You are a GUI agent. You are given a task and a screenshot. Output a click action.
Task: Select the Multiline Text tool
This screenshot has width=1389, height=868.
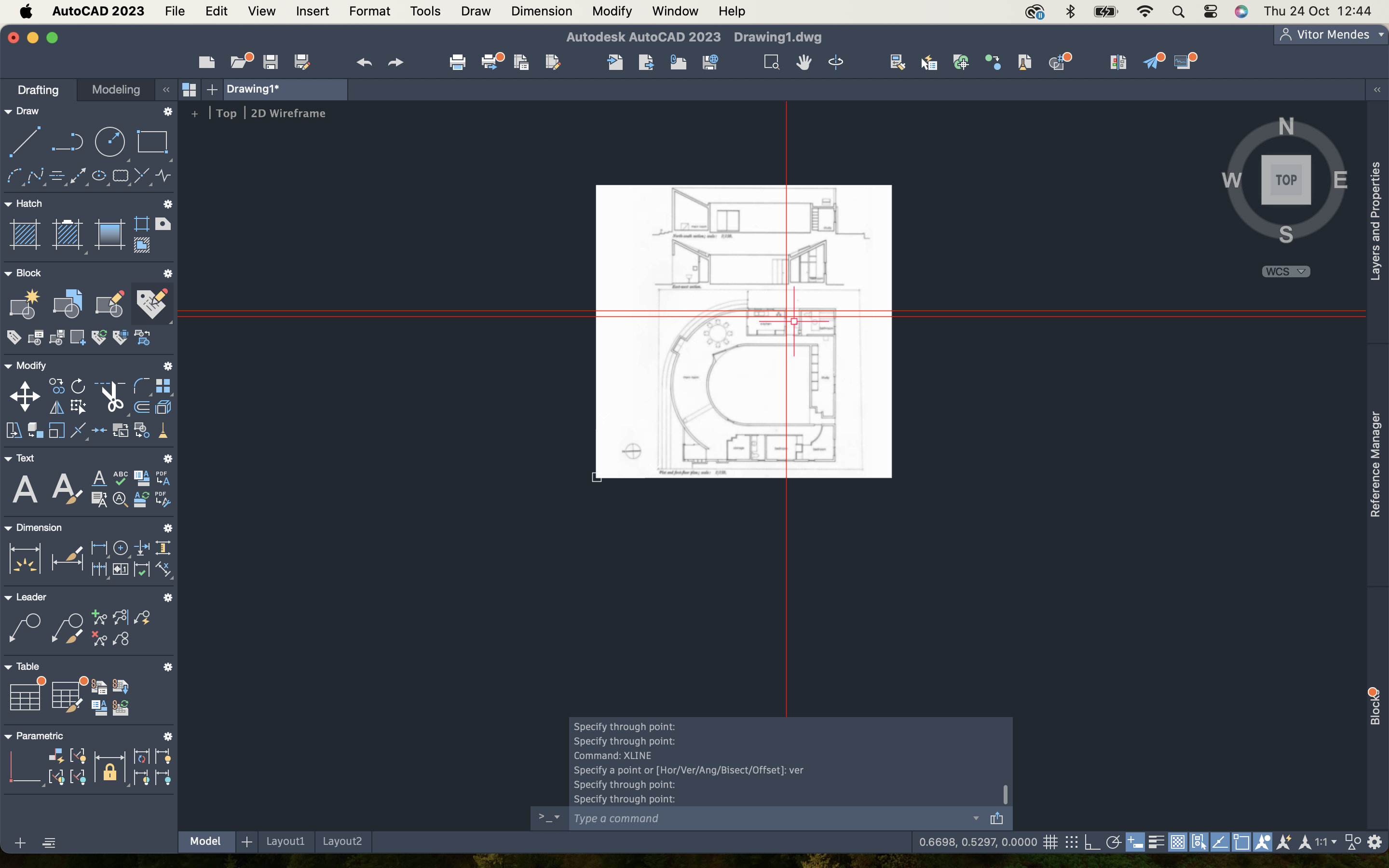pos(25,488)
